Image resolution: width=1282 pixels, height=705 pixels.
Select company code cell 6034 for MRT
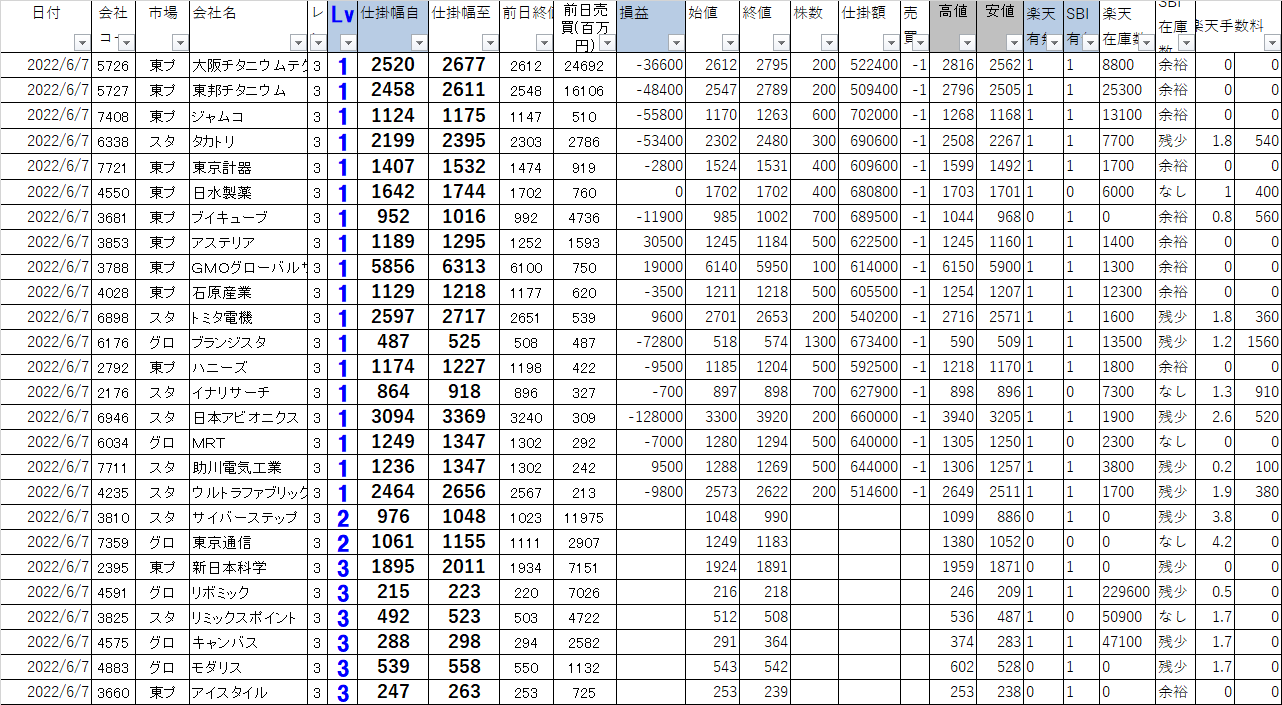[x=114, y=442]
